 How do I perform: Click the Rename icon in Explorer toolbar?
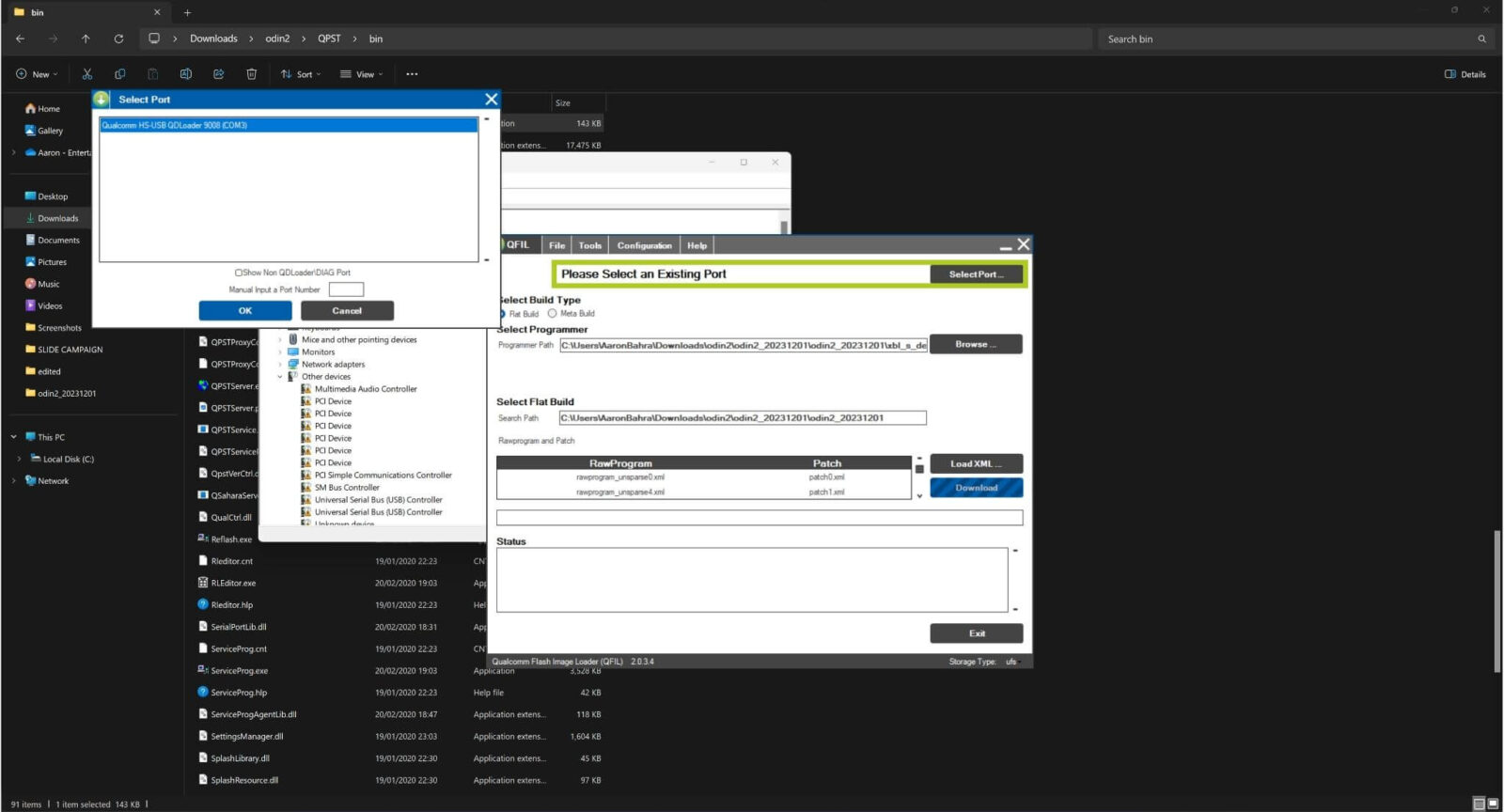[x=185, y=74]
